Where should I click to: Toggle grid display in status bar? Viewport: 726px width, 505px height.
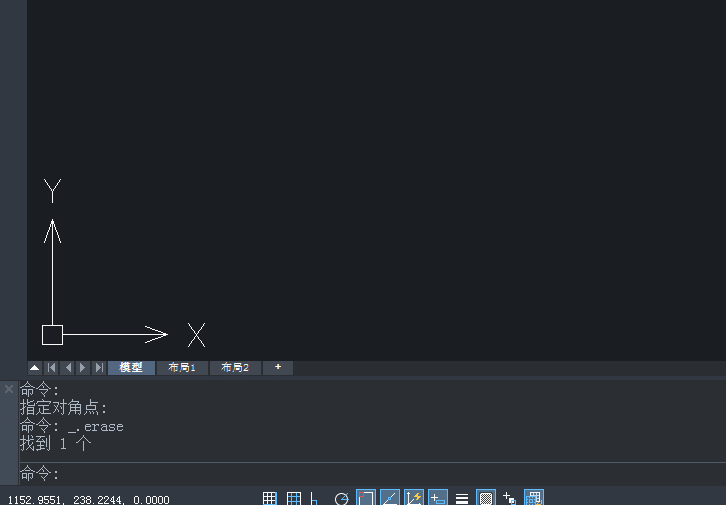(294, 498)
